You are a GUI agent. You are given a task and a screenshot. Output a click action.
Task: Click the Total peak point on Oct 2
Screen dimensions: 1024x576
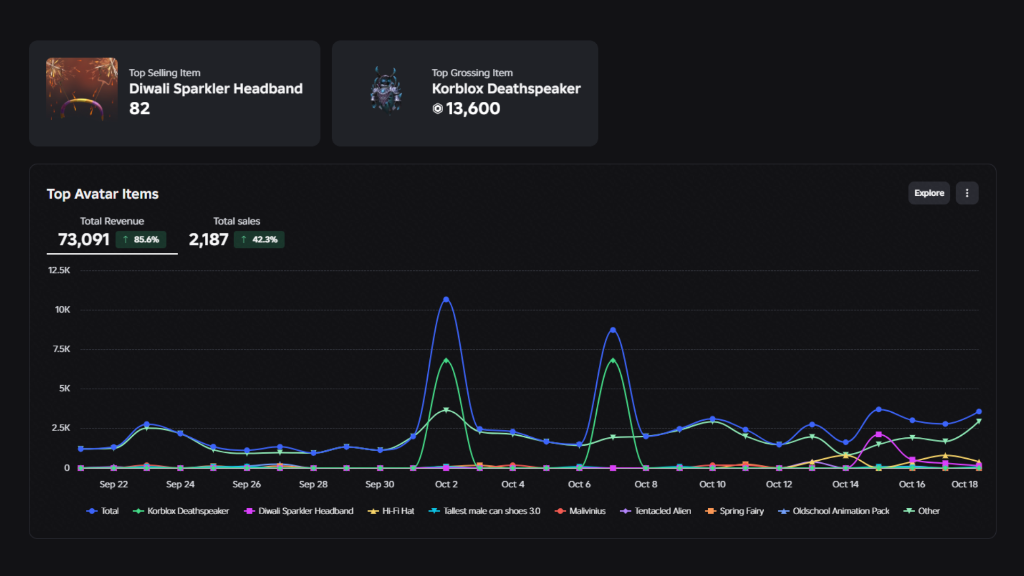[446, 300]
